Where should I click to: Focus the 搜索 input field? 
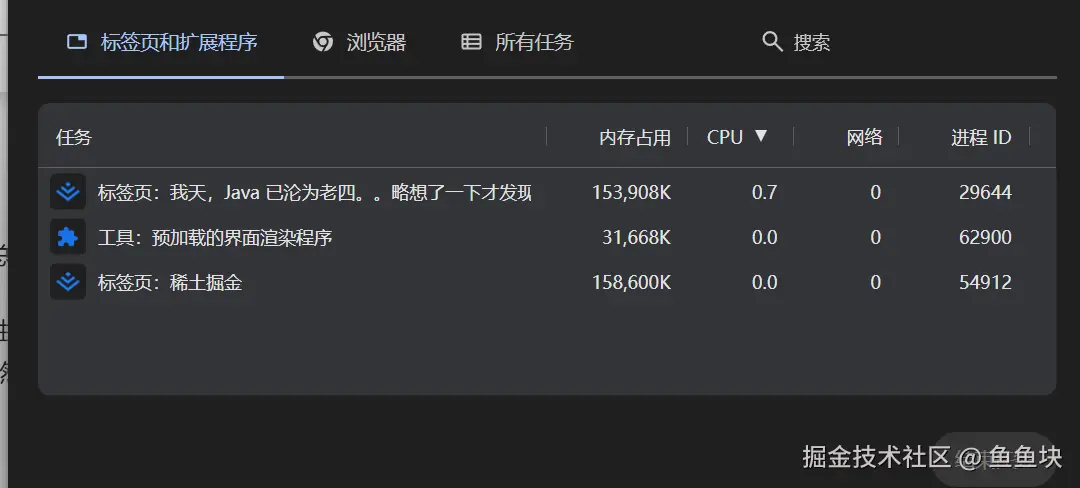[812, 42]
